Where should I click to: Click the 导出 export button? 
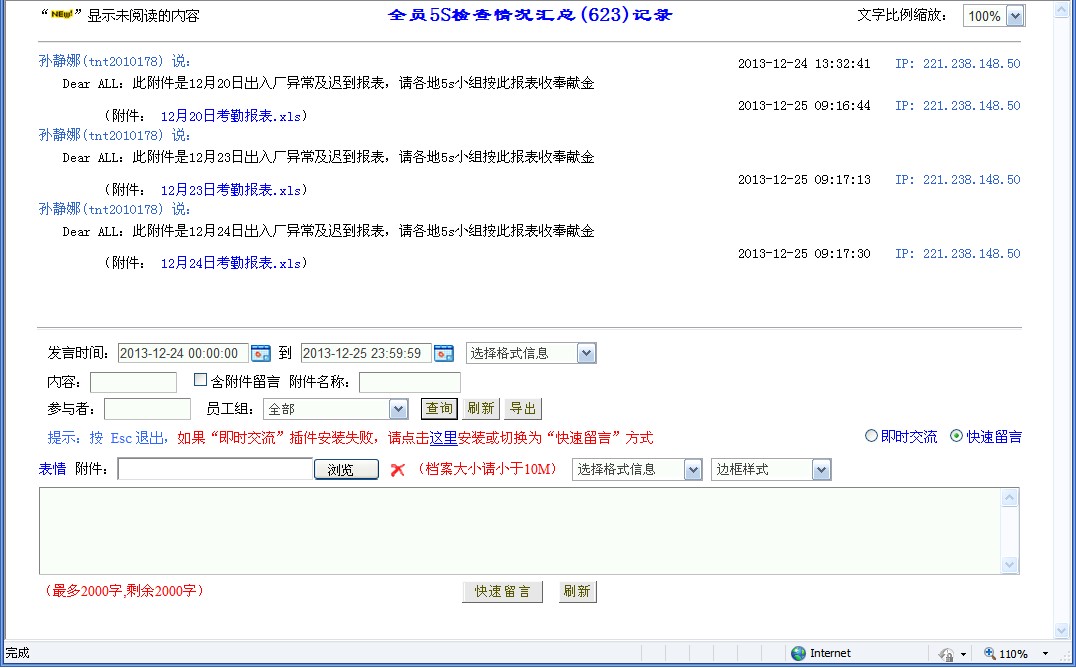tap(522, 408)
